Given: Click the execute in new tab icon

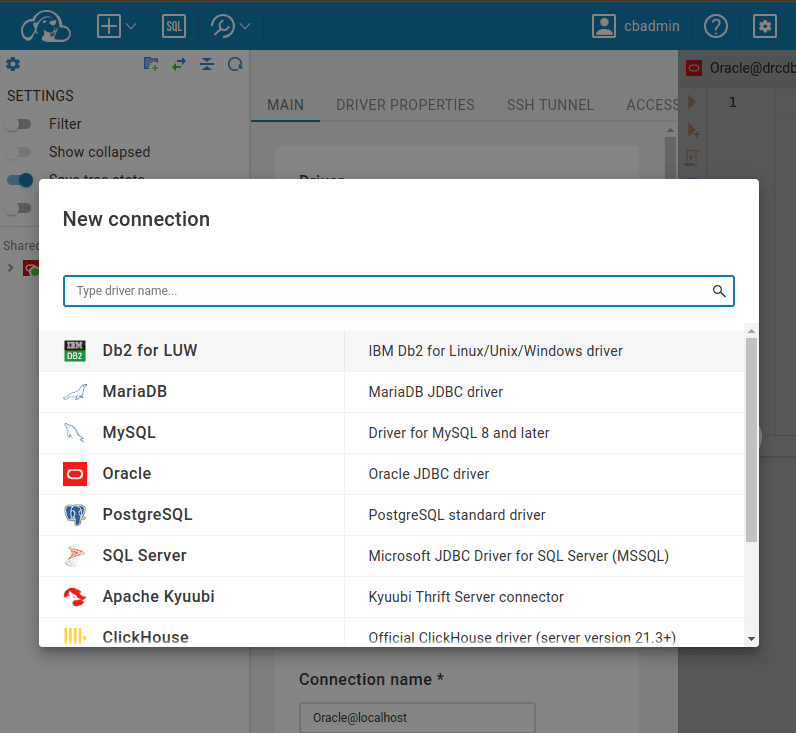Looking at the screenshot, I should point(693,130).
